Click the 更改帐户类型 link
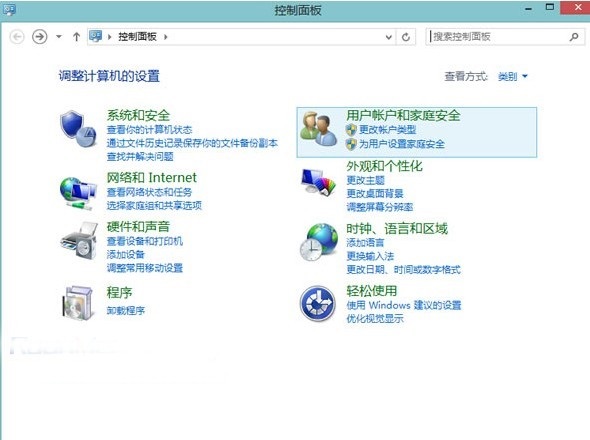The width and height of the screenshot is (590, 440). [x=388, y=130]
